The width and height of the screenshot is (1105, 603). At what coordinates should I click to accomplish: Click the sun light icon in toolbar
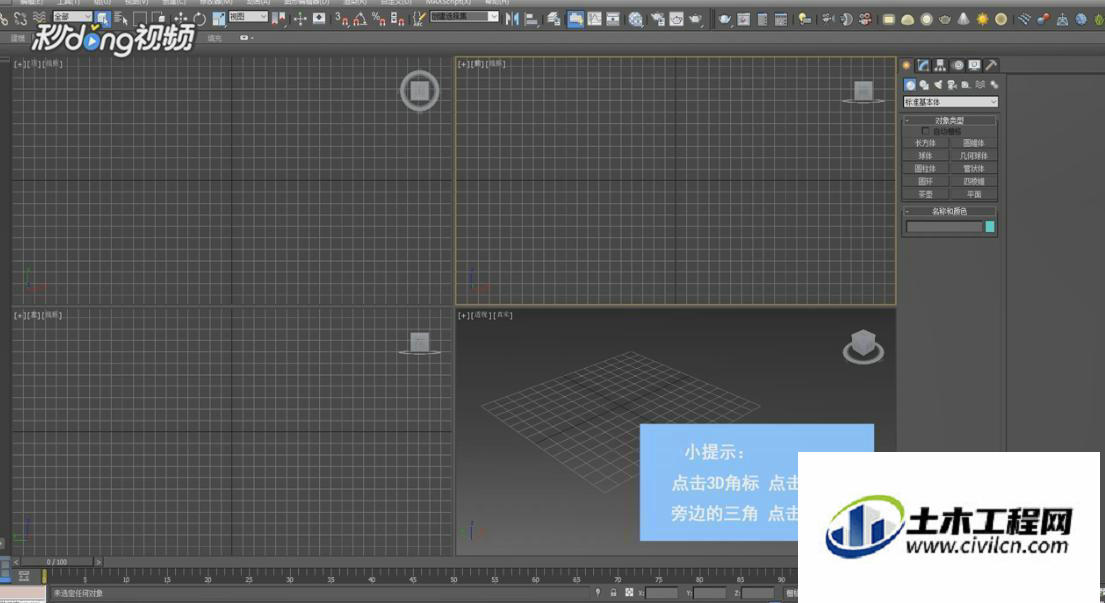pos(982,19)
